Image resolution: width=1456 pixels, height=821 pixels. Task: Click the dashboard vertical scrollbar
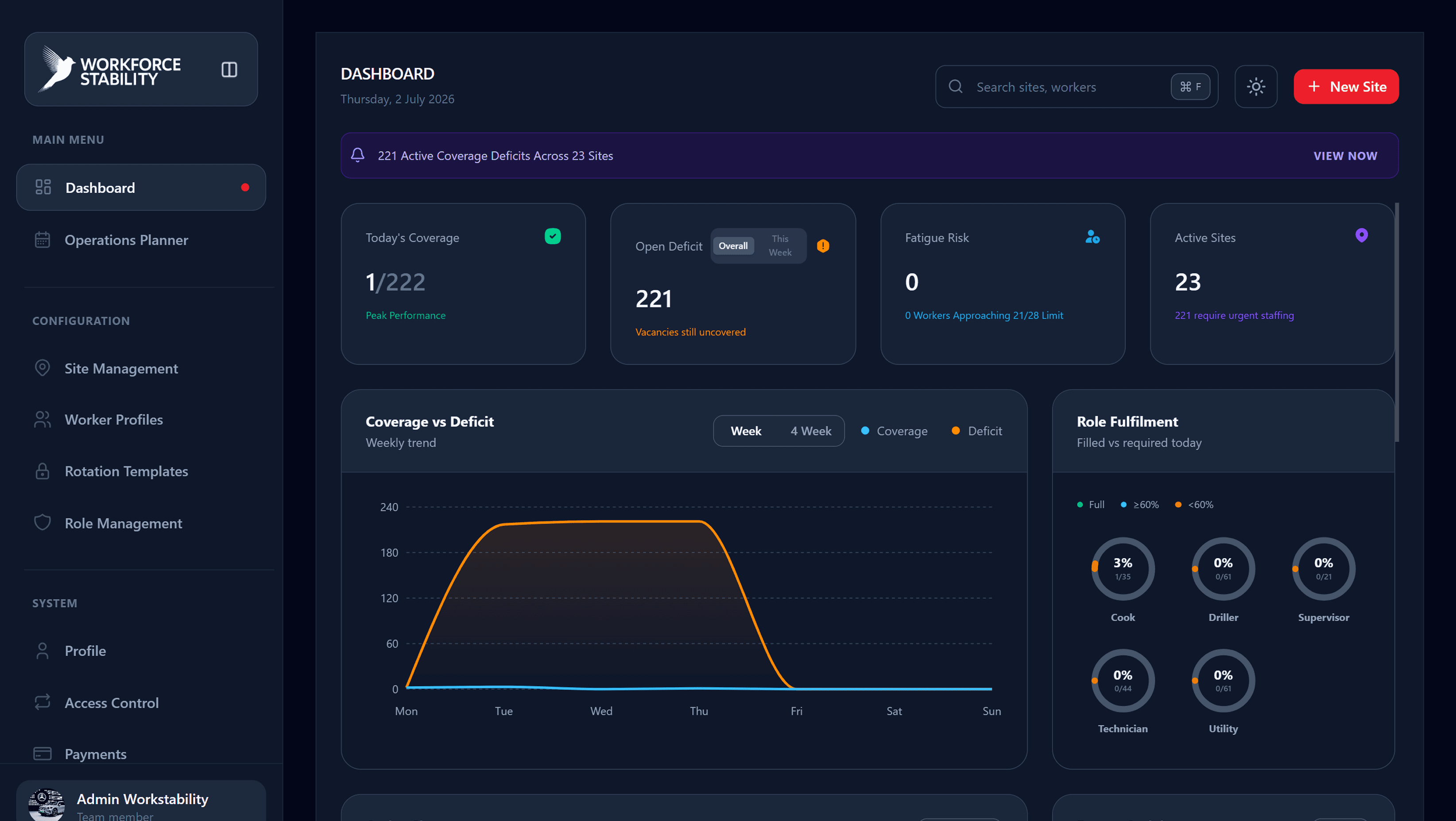(1397, 322)
